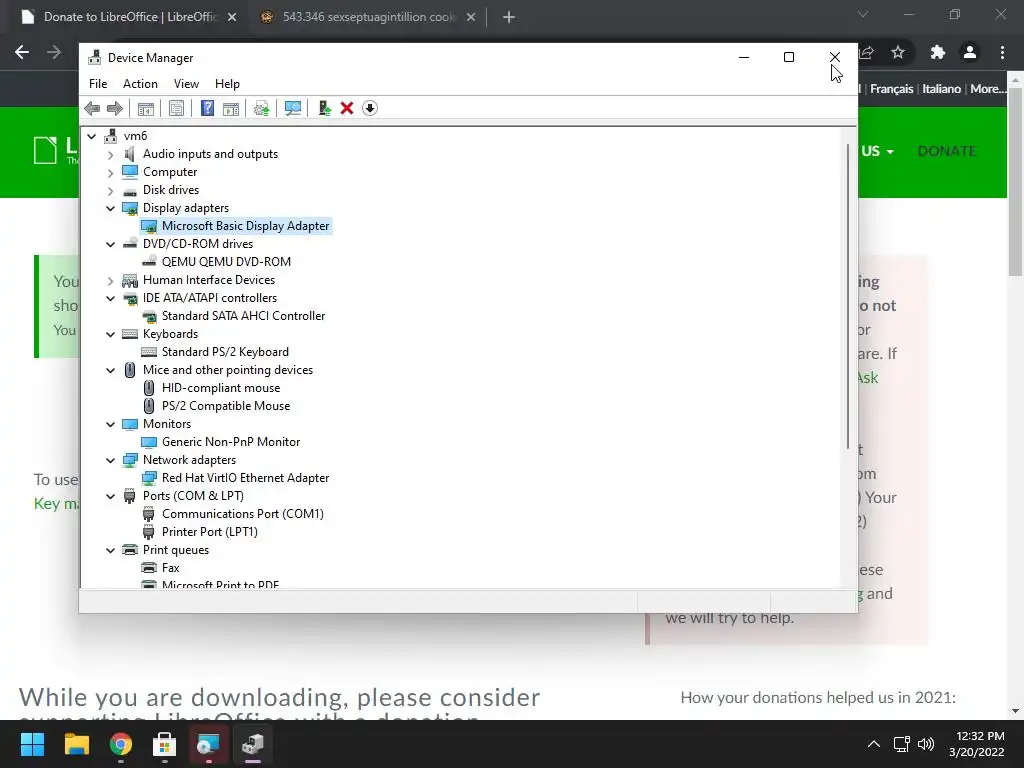The width and height of the screenshot is (1024, 768).
Task: Select Generic Non-PnP Monitor
Action: coord(231,442)
